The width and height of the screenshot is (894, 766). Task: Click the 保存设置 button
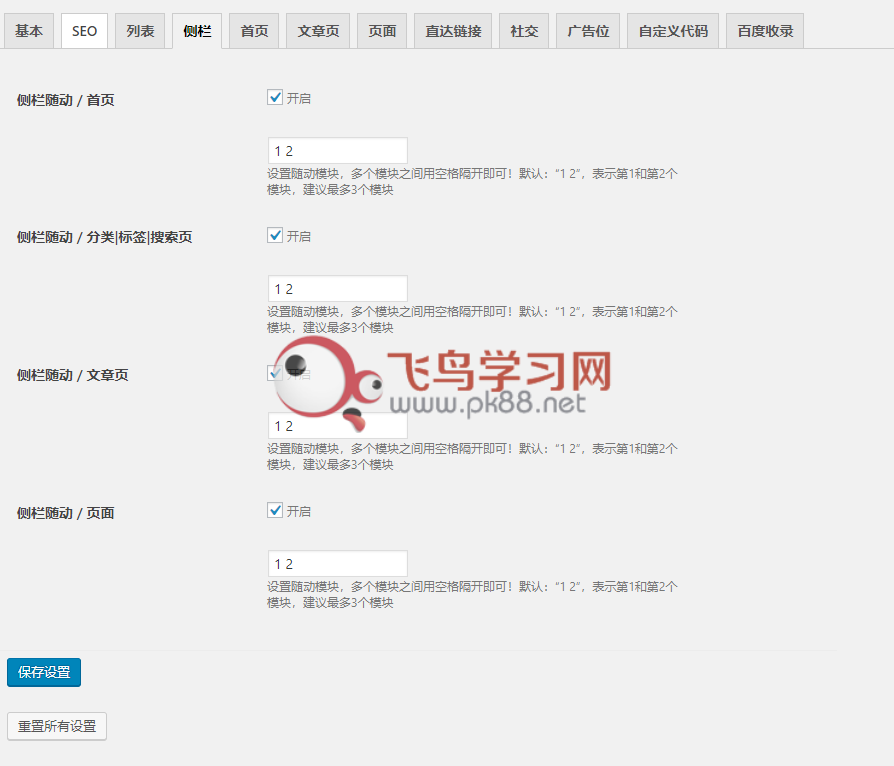pos(44,672)
